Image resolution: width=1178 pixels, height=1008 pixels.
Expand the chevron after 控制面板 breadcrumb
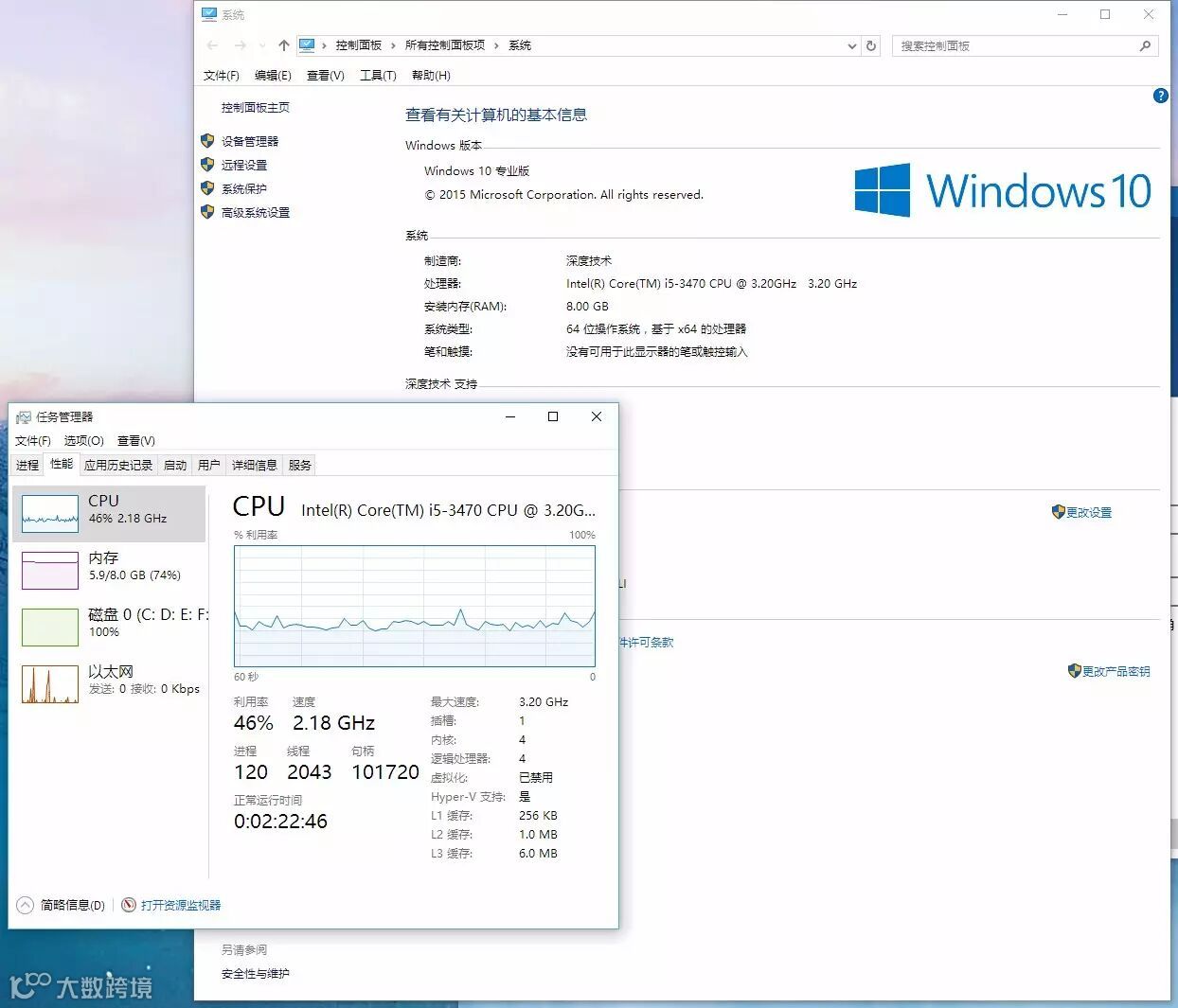(x=393, y=45)
